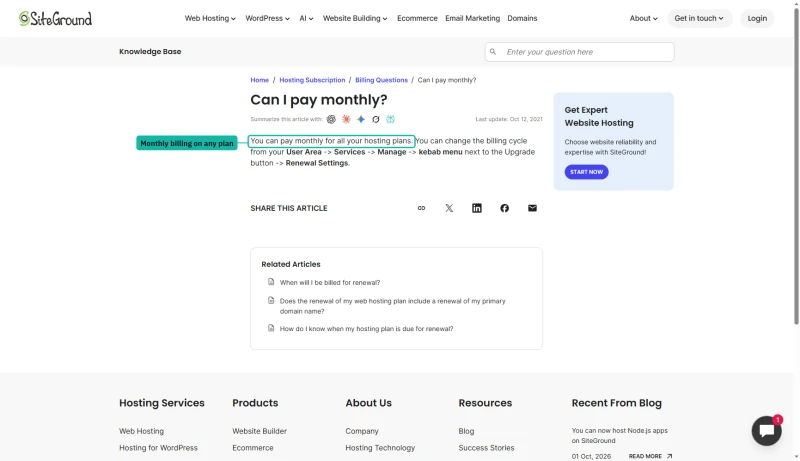Open footer Success Stories link

coord(486,448)
